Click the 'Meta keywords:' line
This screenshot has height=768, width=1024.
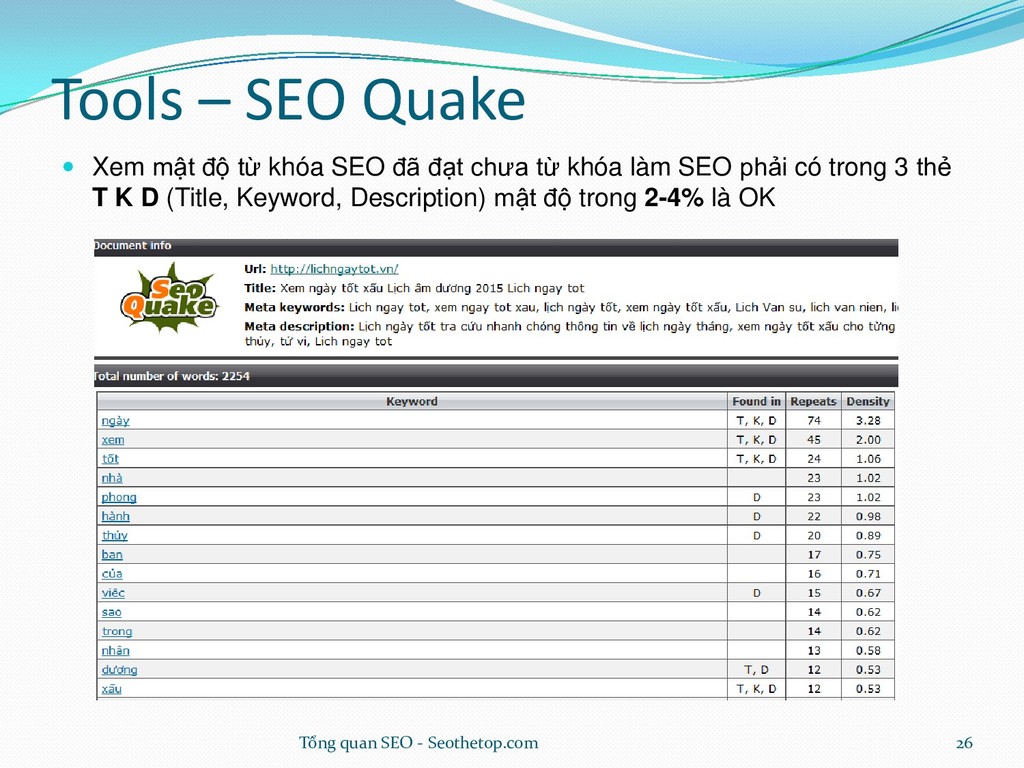click(x=571, y=307)
